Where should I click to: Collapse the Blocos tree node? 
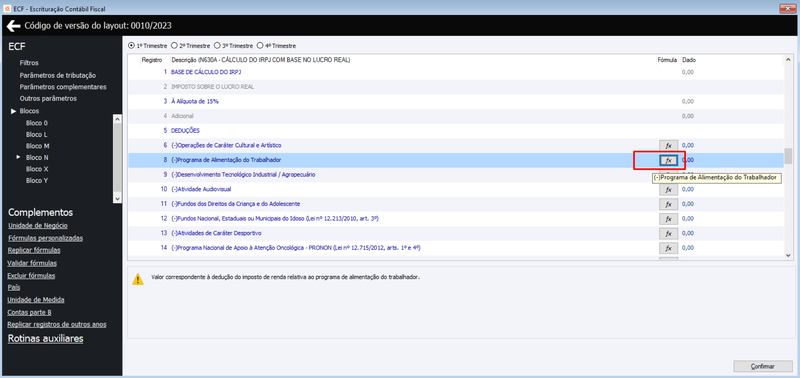coord(14,111)
